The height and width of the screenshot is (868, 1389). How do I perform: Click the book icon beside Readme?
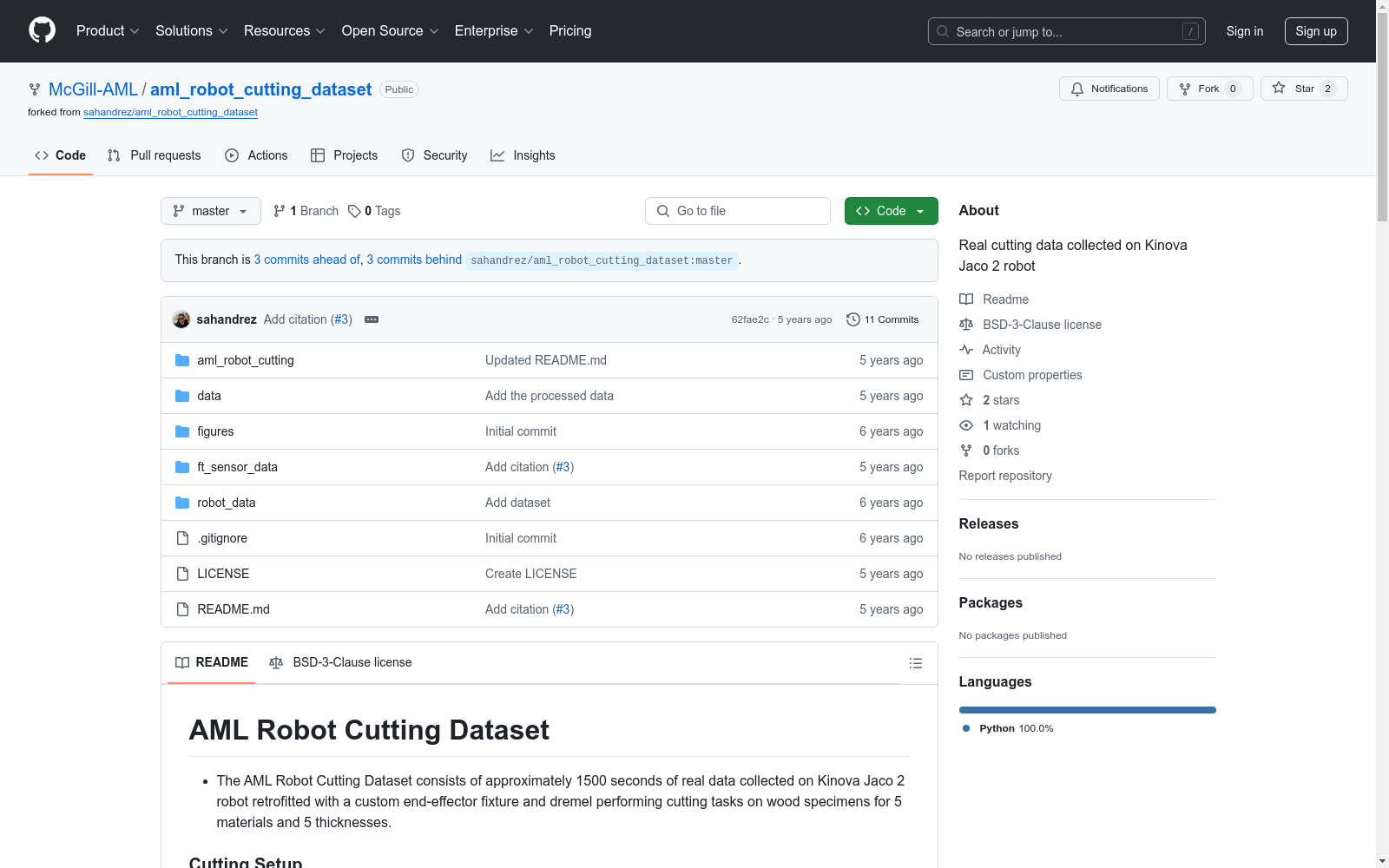tap(966, 299)
